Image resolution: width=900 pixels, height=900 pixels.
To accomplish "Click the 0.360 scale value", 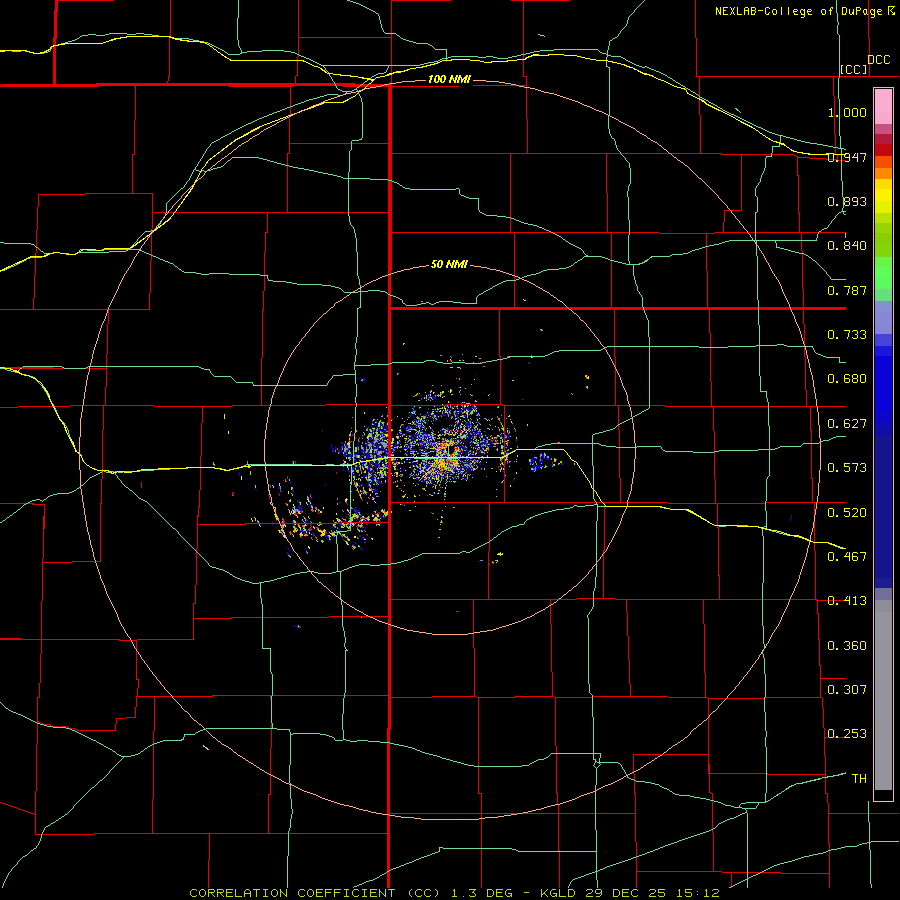I will (847, 646).
